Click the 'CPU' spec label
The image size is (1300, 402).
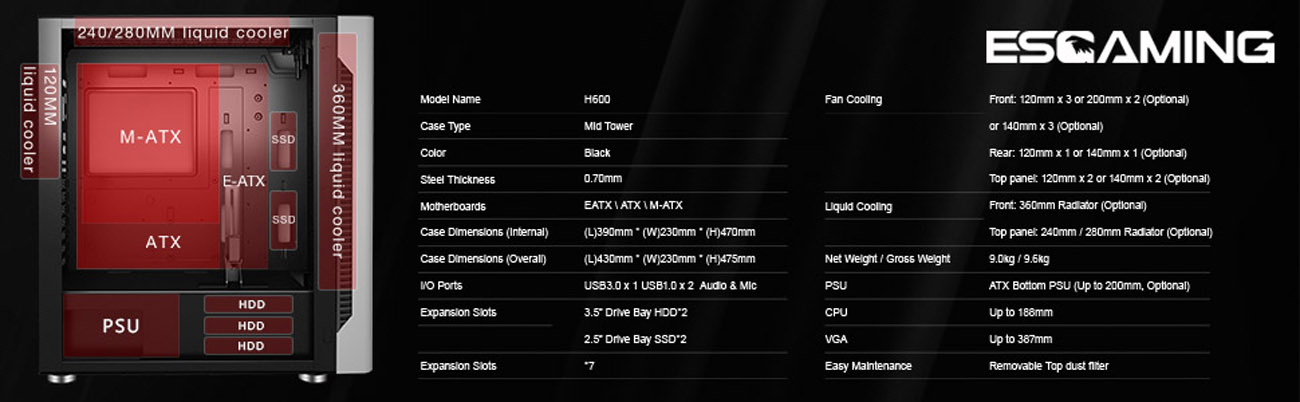click(x=835, y=313)
